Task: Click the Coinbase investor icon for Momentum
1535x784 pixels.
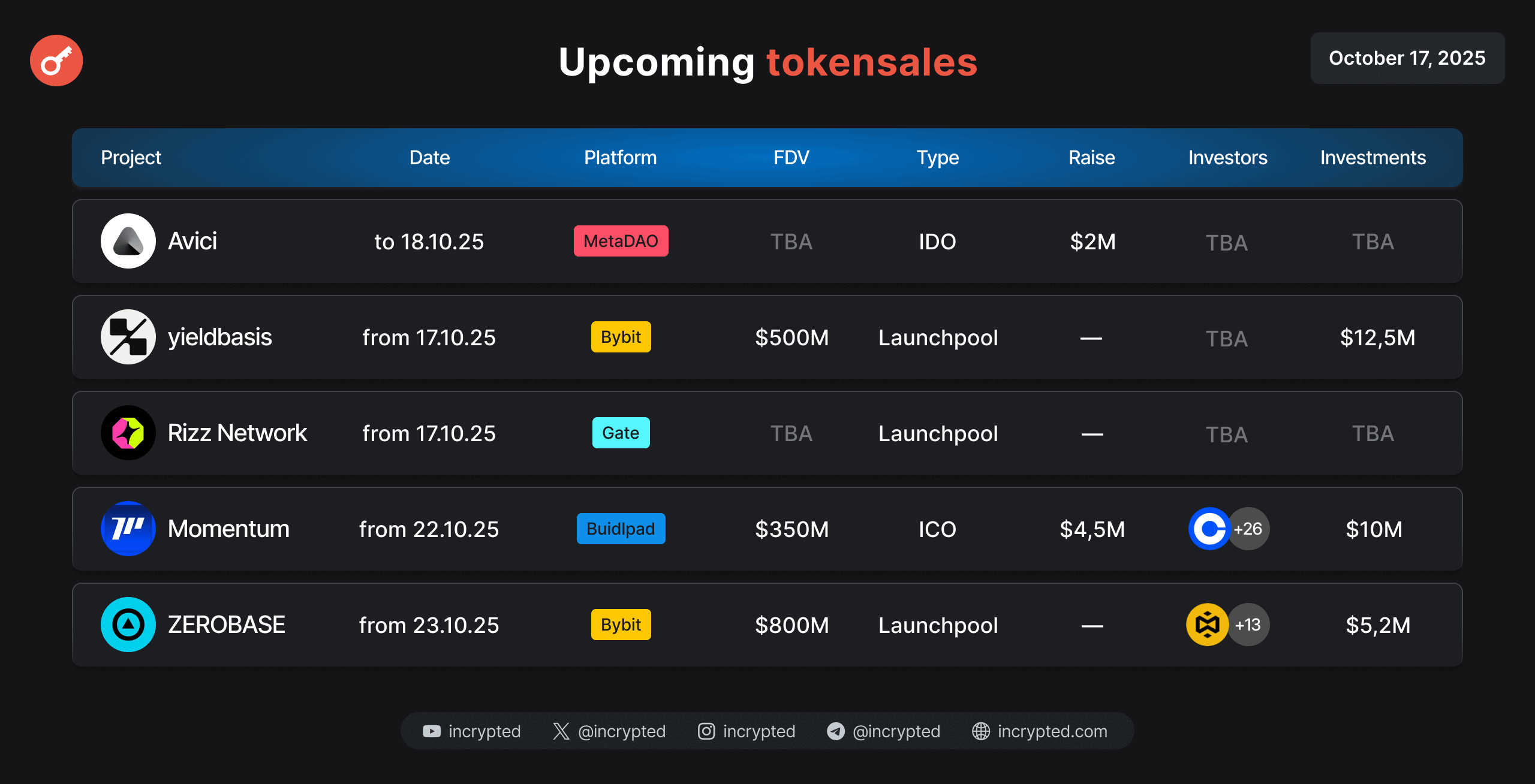Action: pyautogui.click(x=1209, y=529)
